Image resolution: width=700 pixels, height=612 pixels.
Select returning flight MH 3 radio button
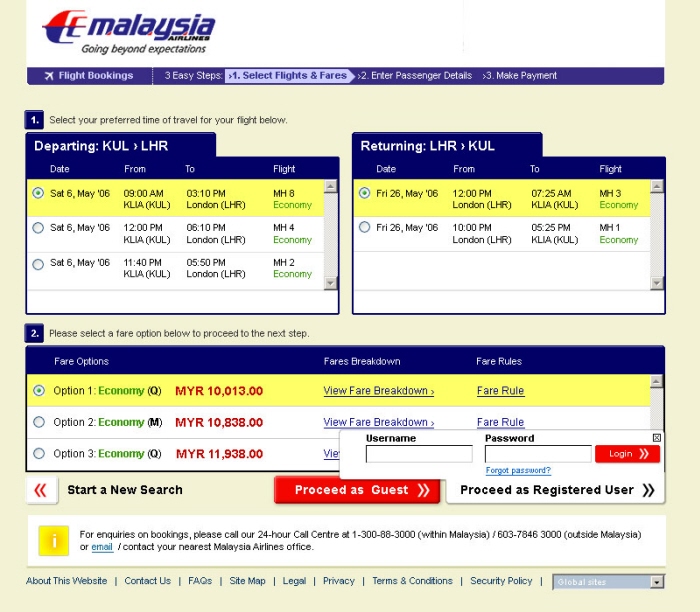365,193
